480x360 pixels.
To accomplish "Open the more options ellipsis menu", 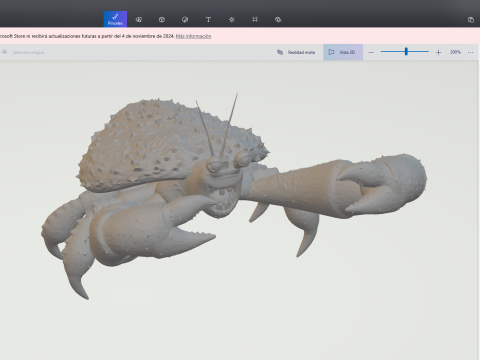I will 470,52.
